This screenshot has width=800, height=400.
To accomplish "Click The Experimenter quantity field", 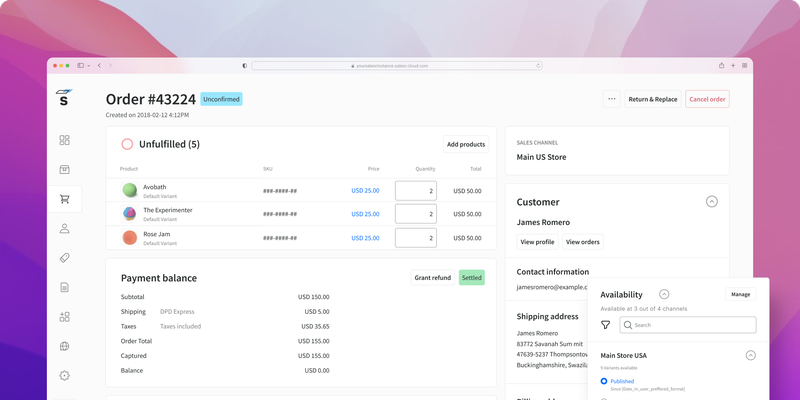I will click(416, 214).
